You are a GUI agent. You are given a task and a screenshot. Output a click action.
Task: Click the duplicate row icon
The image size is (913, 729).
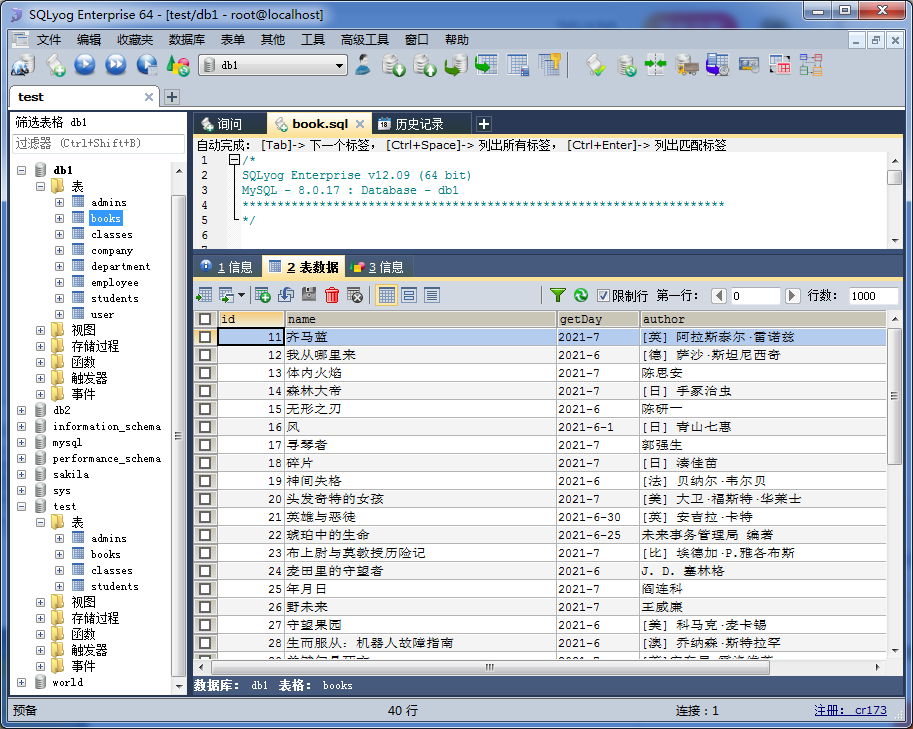click(x=285, y=295)
